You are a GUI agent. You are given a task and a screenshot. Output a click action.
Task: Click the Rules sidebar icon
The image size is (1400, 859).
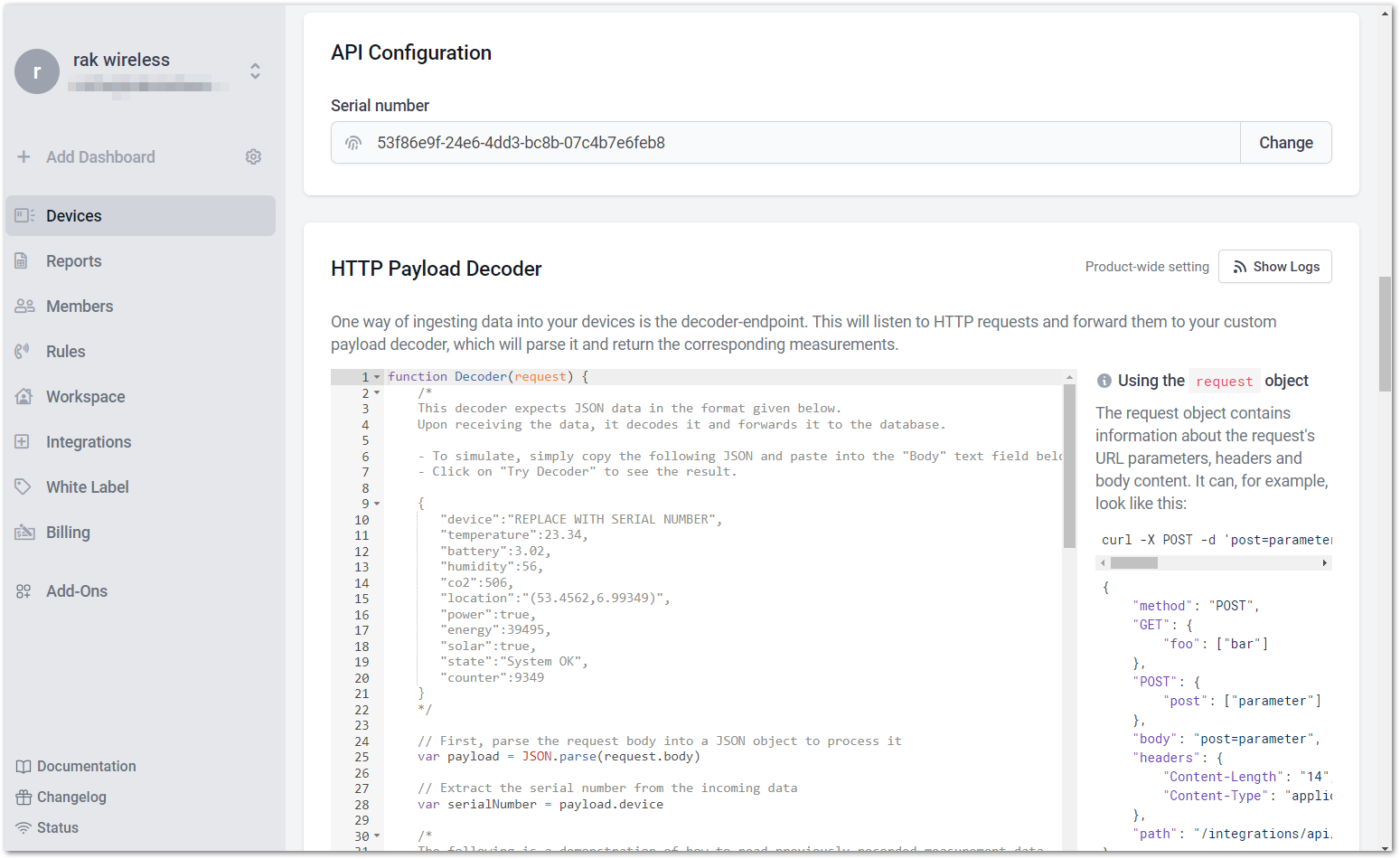[x=22, y=351]
